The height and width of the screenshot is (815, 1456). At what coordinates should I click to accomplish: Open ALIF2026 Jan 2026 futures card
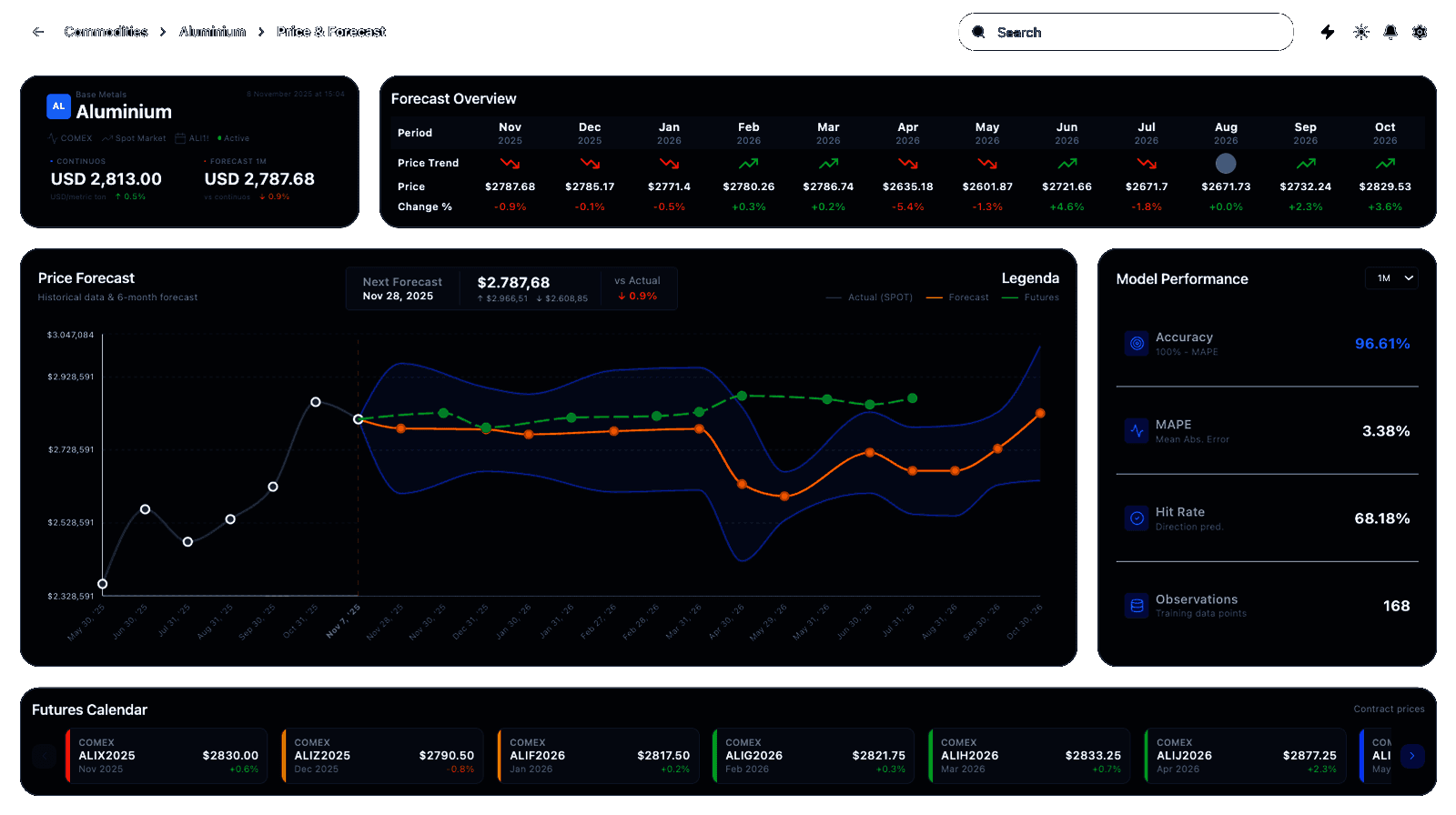point(598,755)
